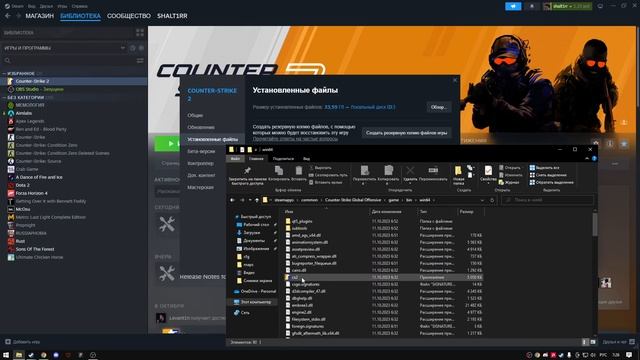Open Windows Start button
The height and width of the screenshot is (360, 640).
click(6, 355)
